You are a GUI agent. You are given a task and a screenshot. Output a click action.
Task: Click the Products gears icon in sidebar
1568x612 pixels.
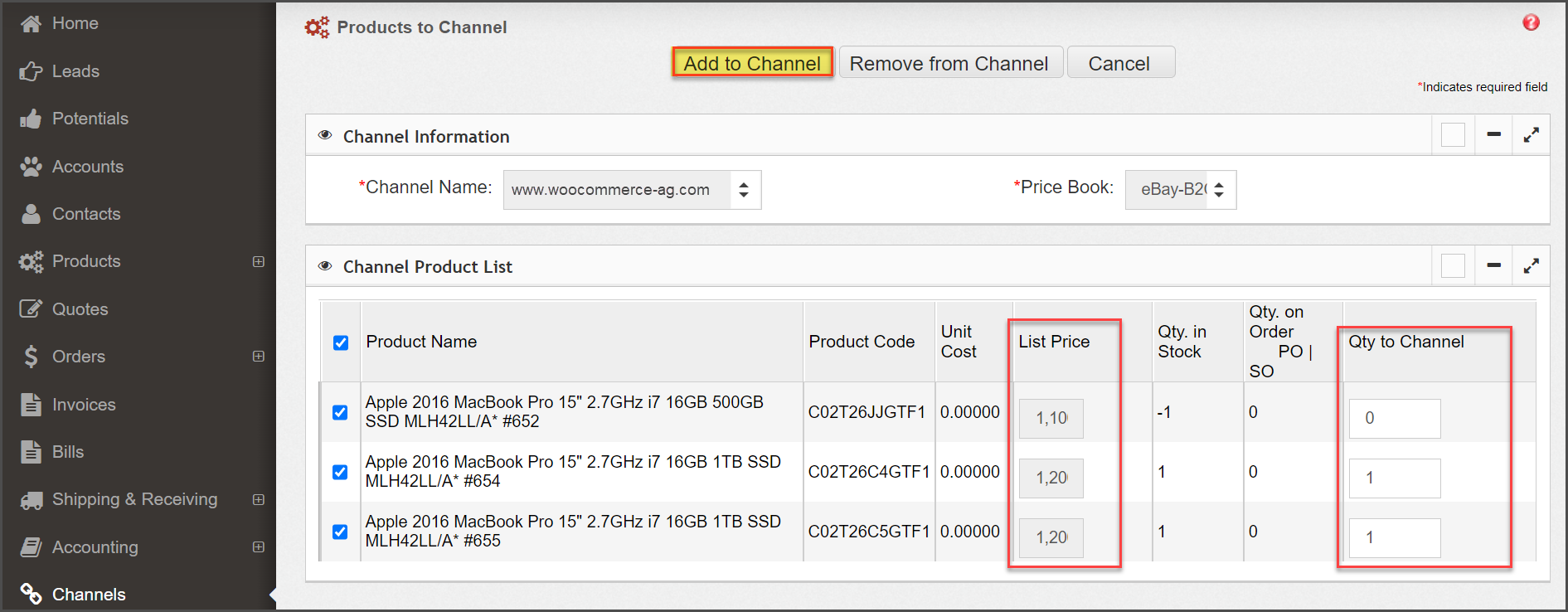[x=31, y=262]
